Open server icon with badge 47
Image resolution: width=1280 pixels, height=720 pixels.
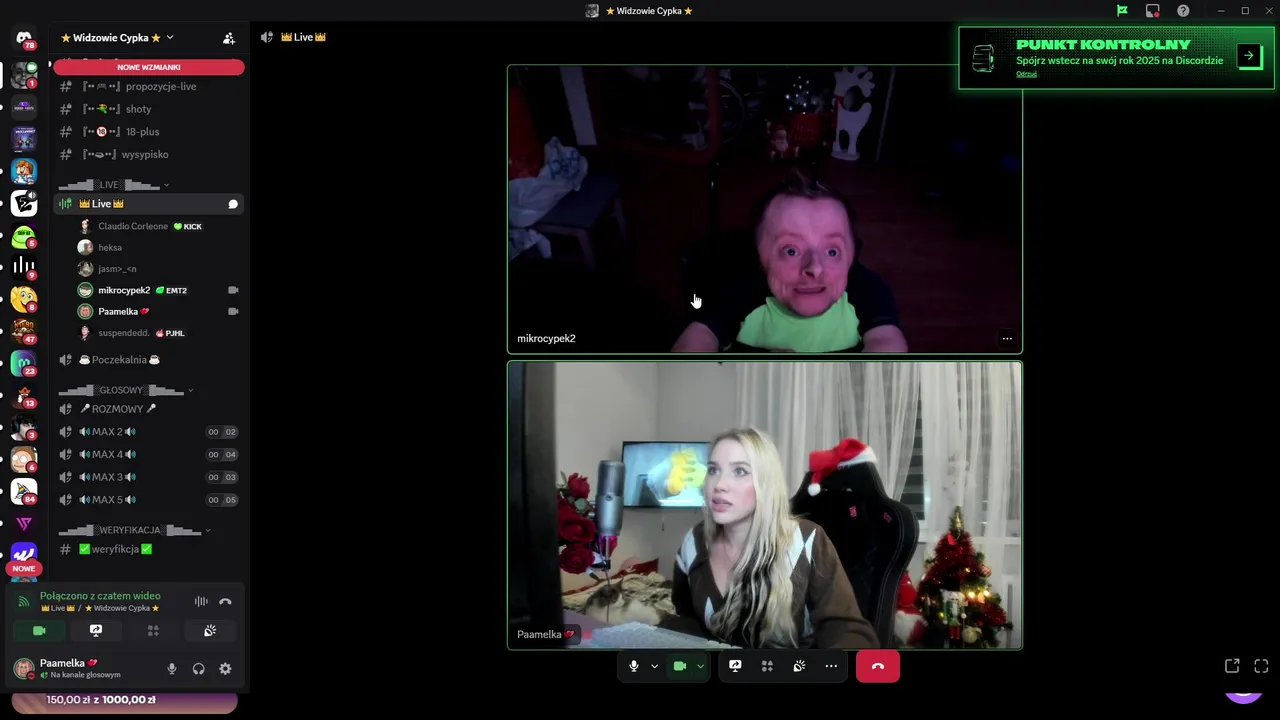coord(24,330)
